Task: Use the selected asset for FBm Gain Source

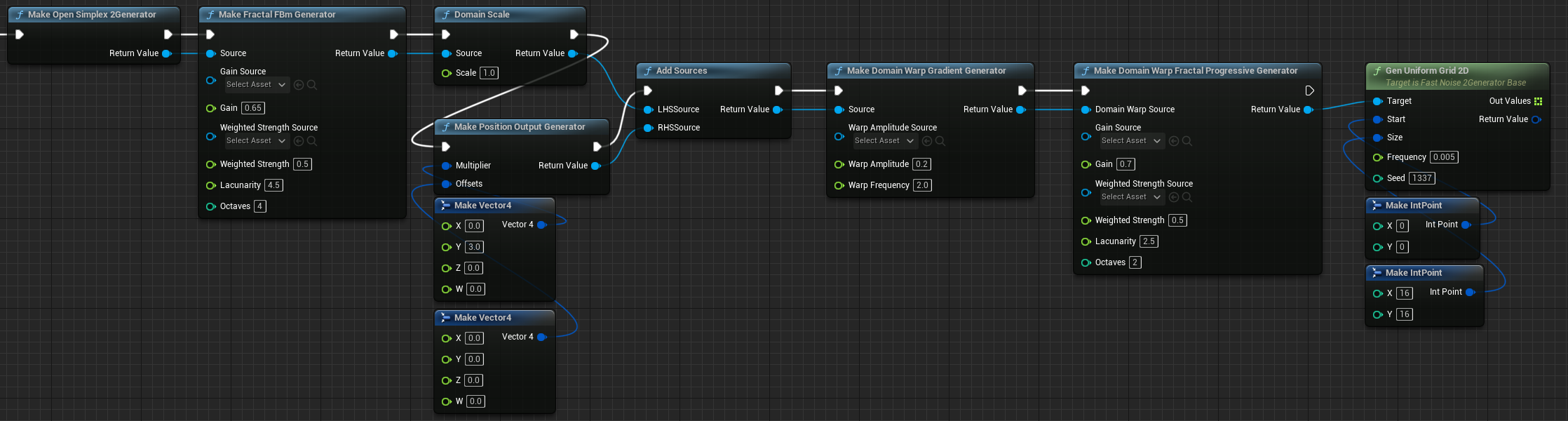Action: click(x=299, y=85)
